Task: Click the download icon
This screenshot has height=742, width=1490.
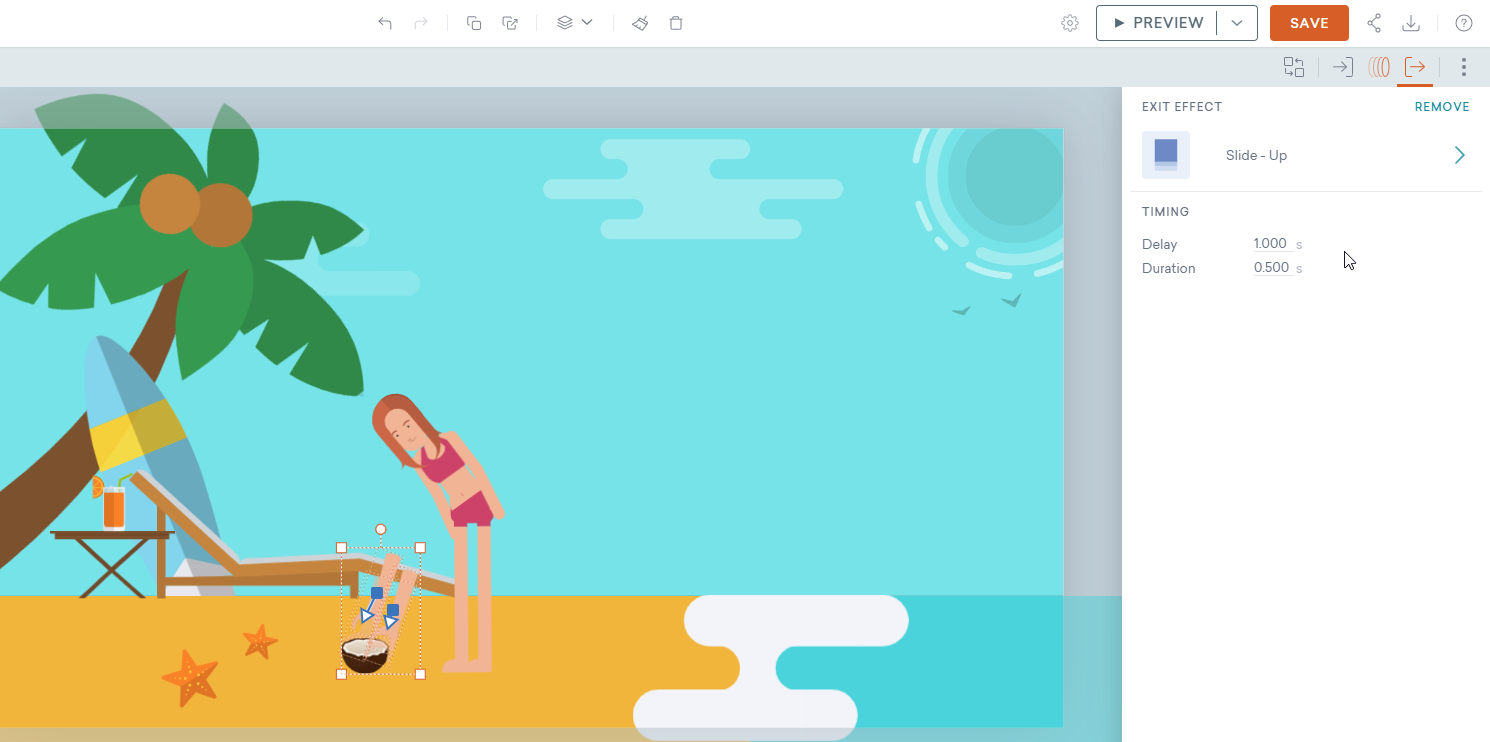Action: 1411,23
